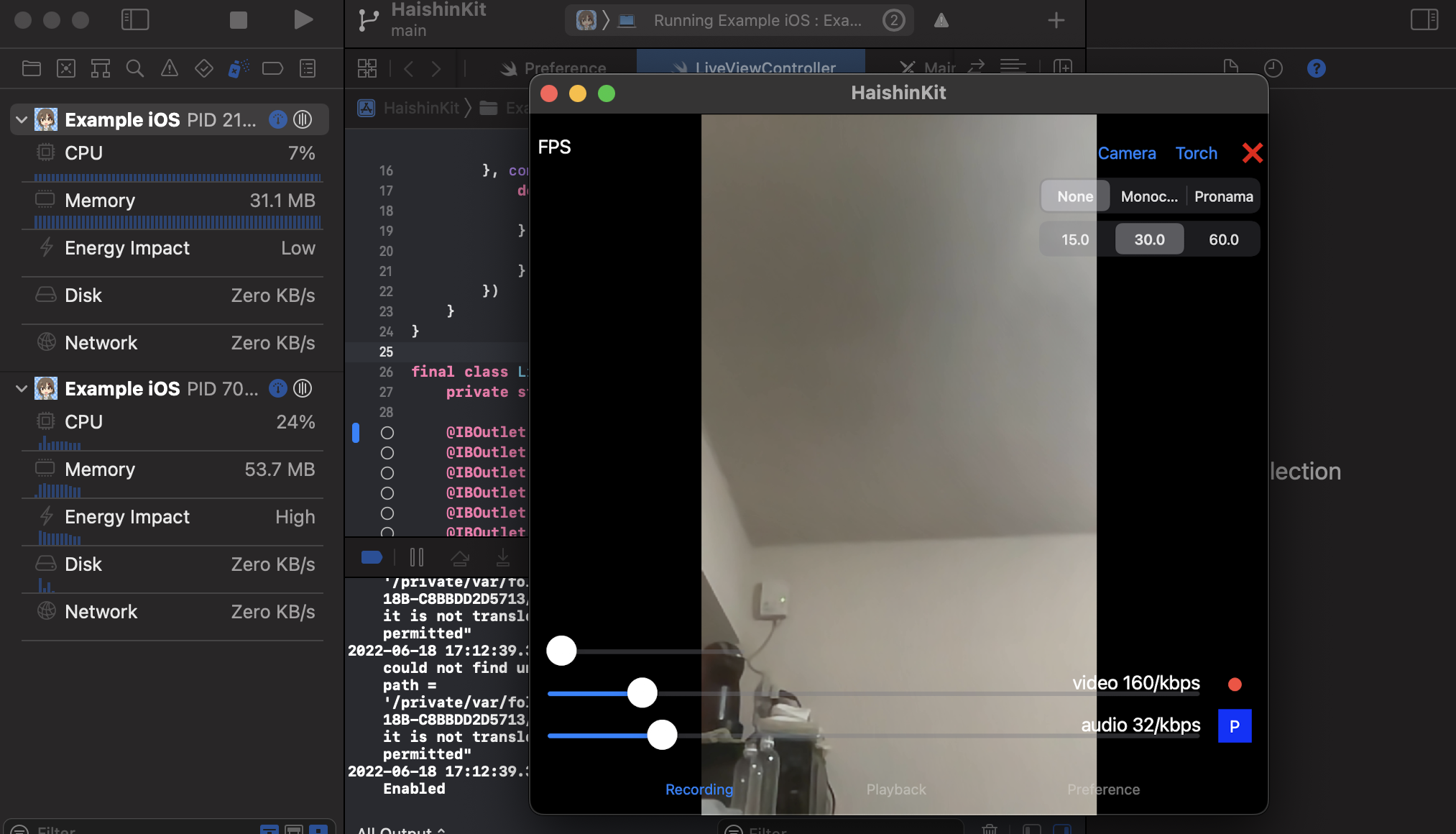Toggle the inspector sidebar icon

1424,19
